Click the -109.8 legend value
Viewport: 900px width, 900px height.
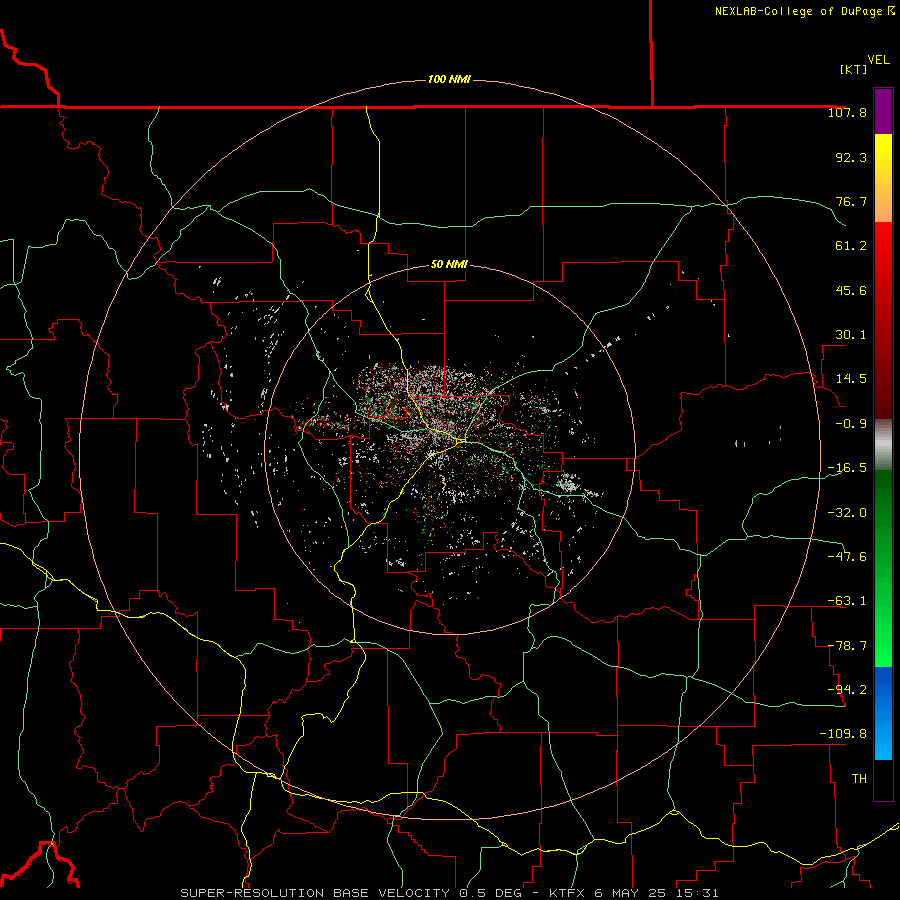[843, 734]
